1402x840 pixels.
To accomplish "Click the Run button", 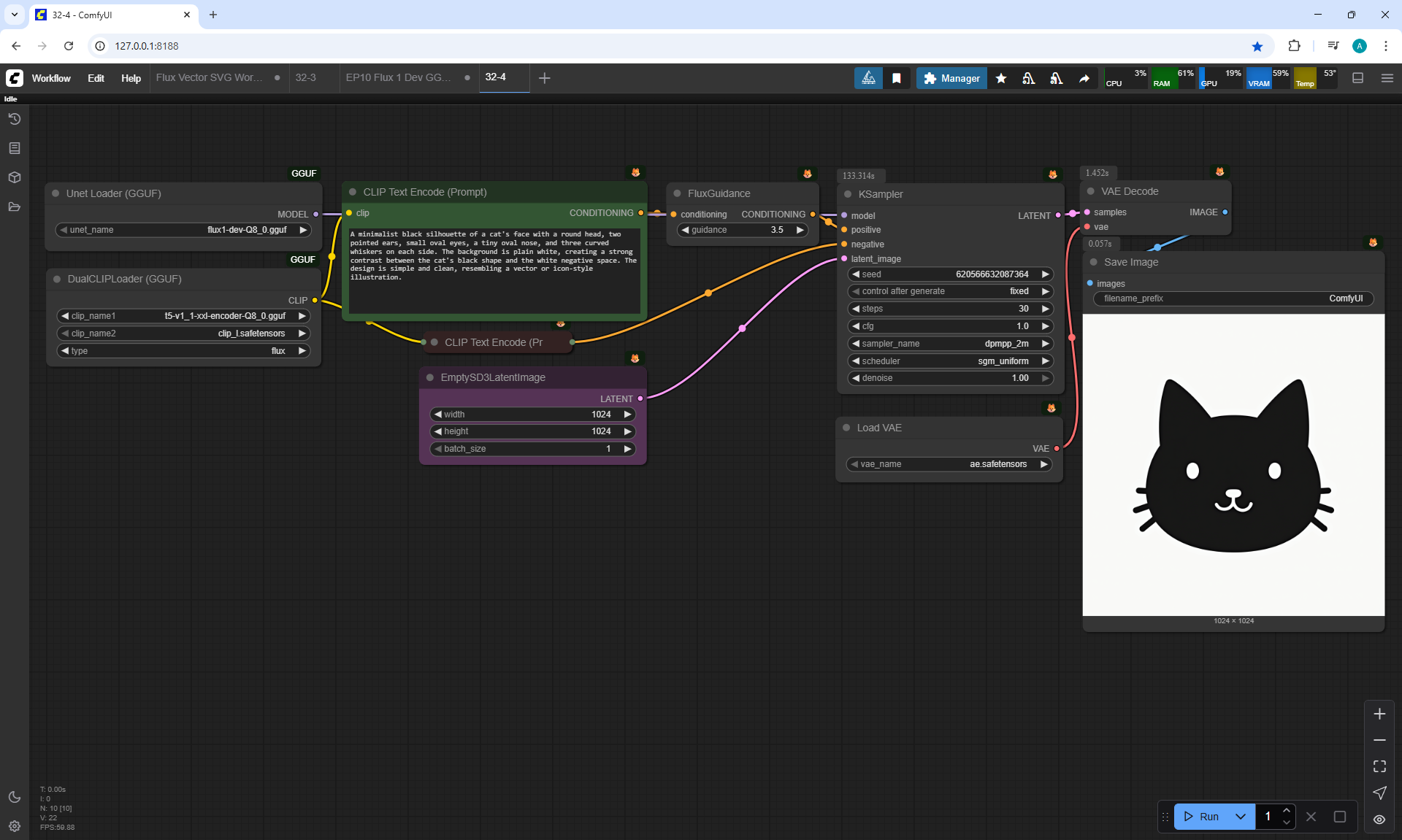I will tap(1202, 817).
